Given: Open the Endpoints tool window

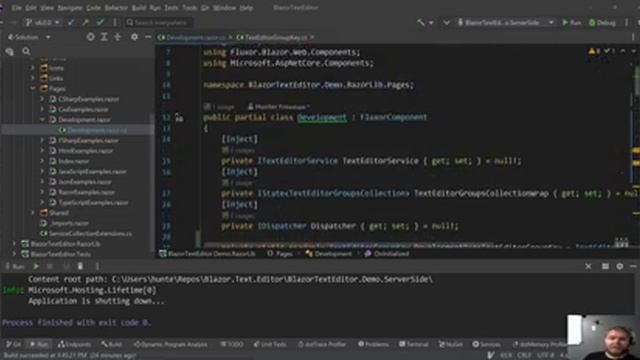Looking at the screenshot, I should (x=74, y=344).
